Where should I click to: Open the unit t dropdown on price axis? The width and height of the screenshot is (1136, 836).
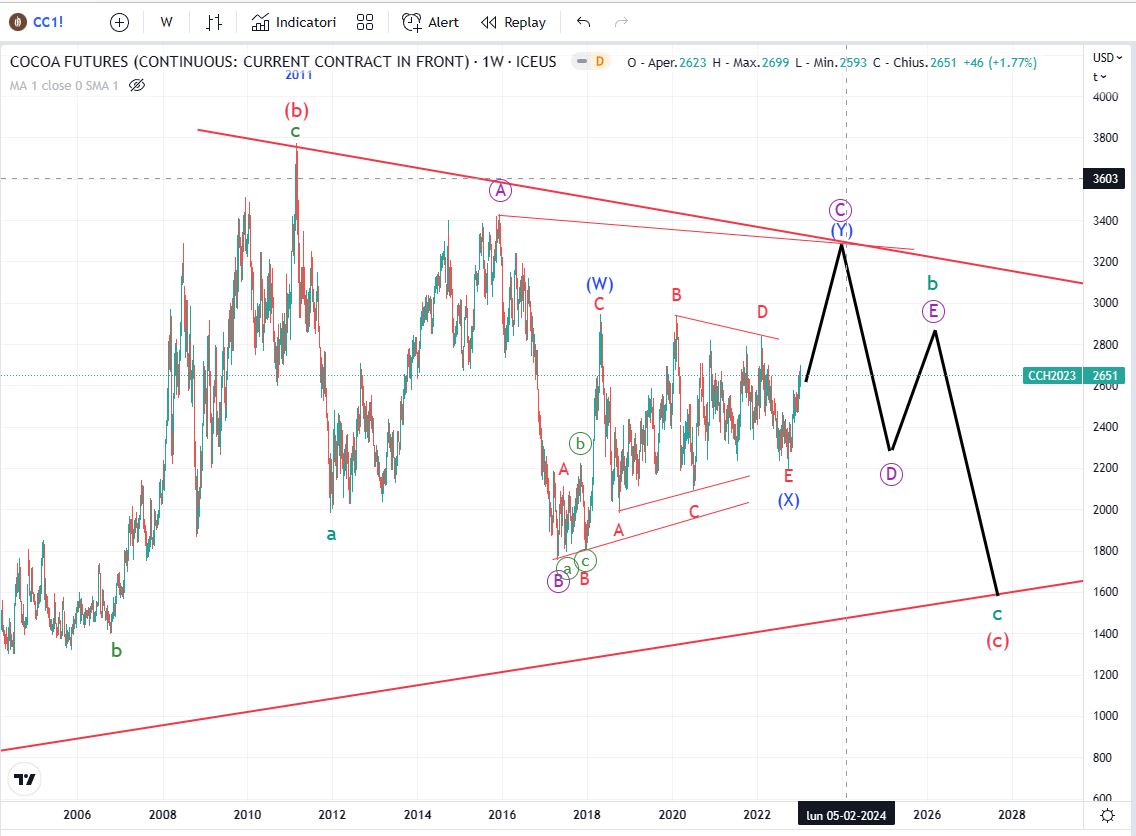(1098, 77)
